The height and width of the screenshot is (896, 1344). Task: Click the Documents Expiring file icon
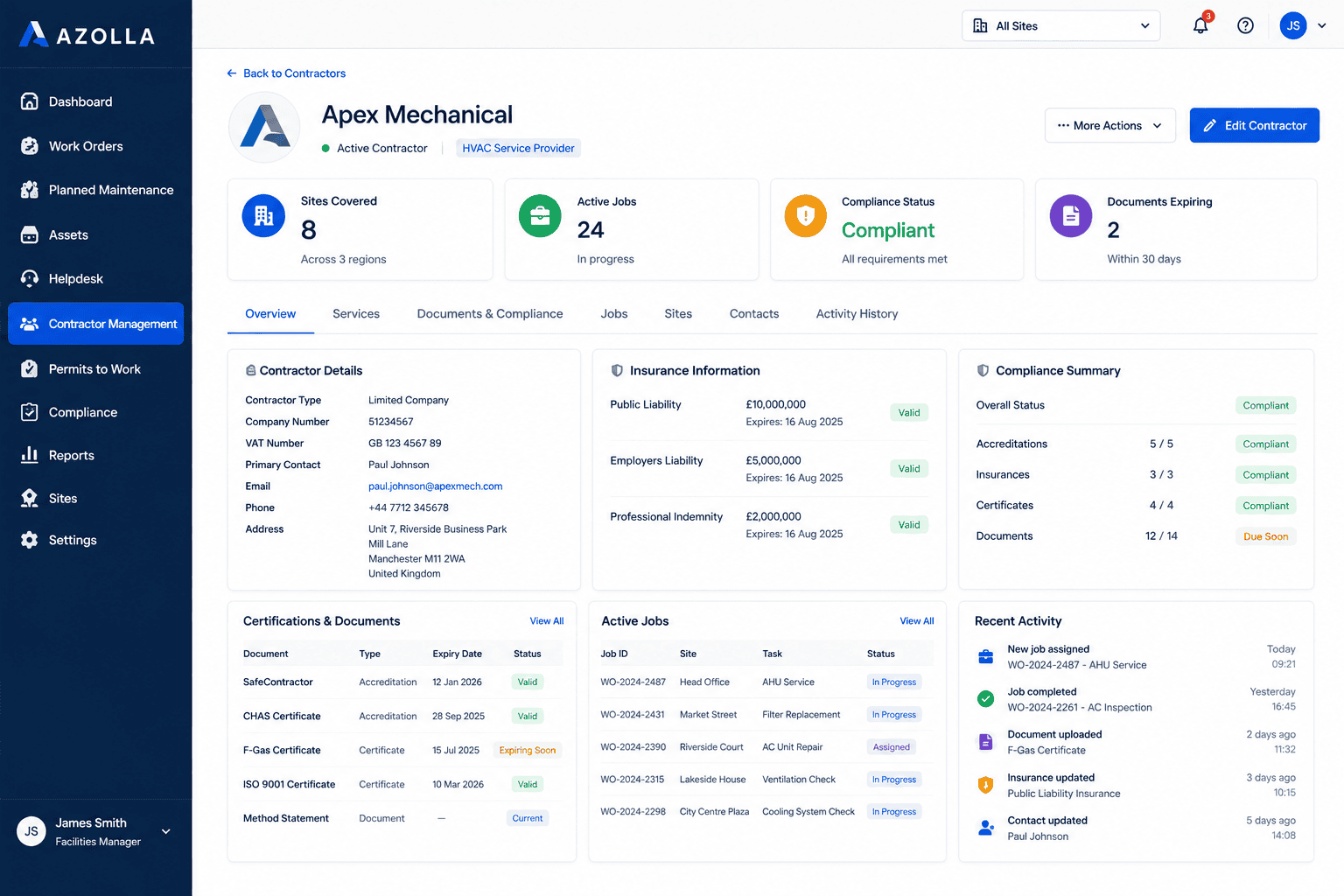click(x=1071, y=216)
